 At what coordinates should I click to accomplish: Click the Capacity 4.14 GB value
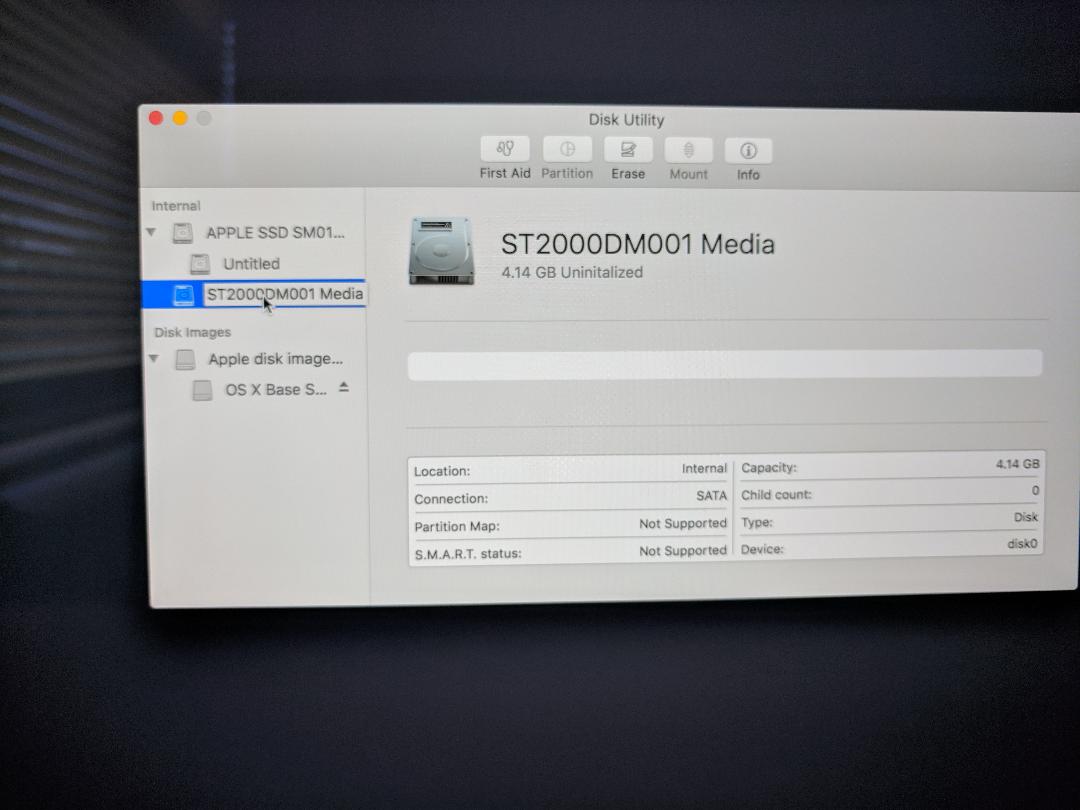pyautogui.click(x=1017, y=464)
